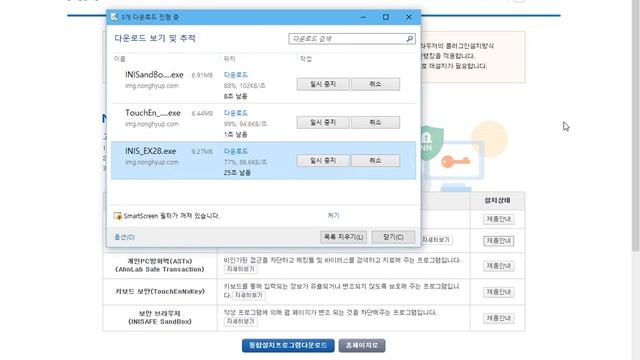Open 자세히보기 in the TouchEnNxKey row
The width and height of the screenshot is (640, 360).
click(249, 296)
